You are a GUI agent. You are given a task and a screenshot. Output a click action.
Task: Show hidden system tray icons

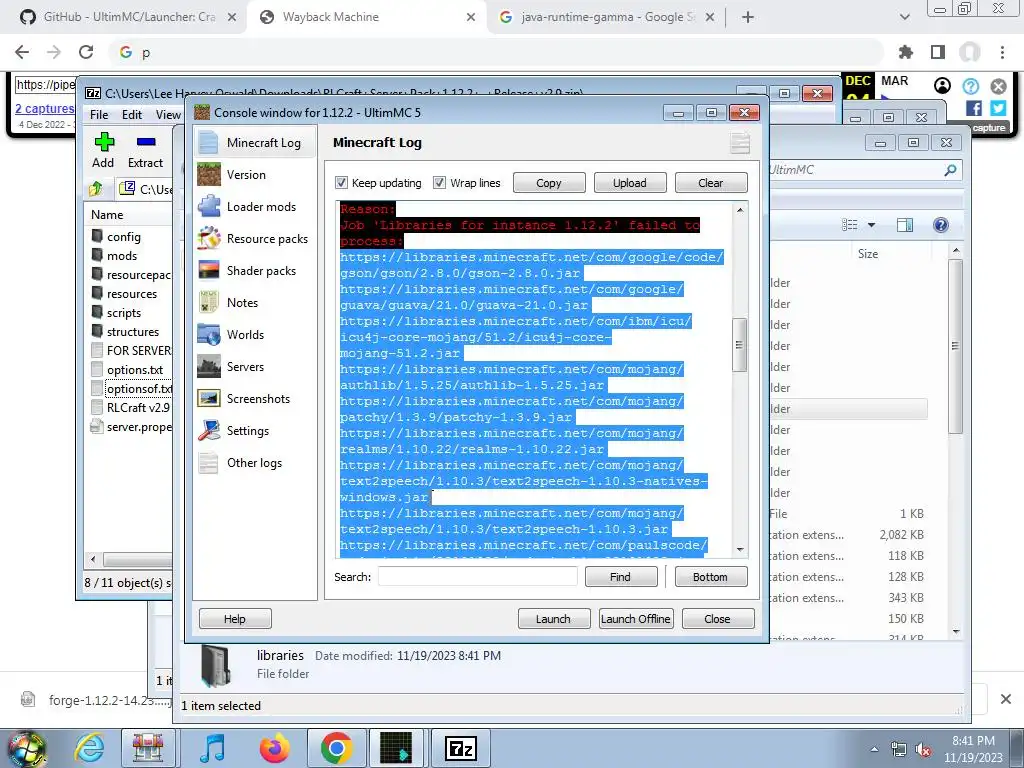click(x=874, y=749)
